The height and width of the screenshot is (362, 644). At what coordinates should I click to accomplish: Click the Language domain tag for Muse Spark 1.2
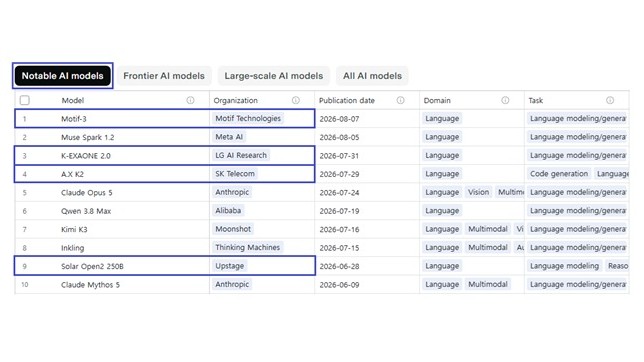tap(442, 137)
